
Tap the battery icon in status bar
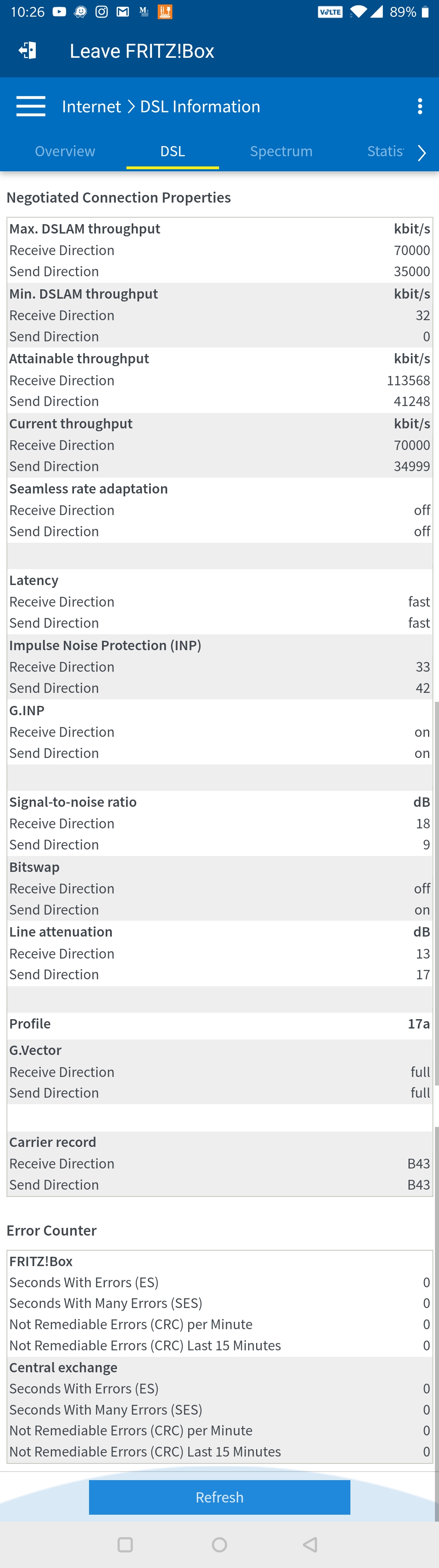tap(425, 12)
